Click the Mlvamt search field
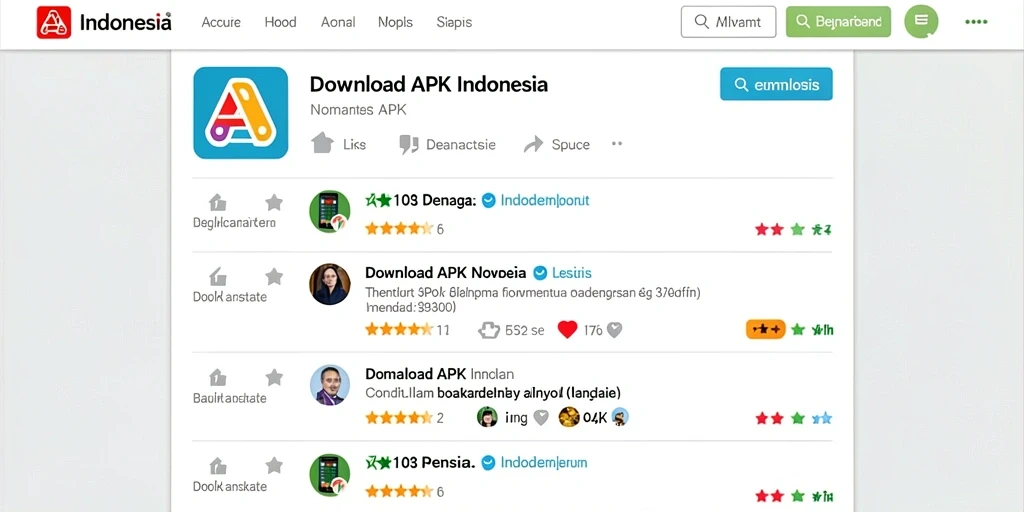The width and height of the screenshot is (1024, 512). coord(728,22)
